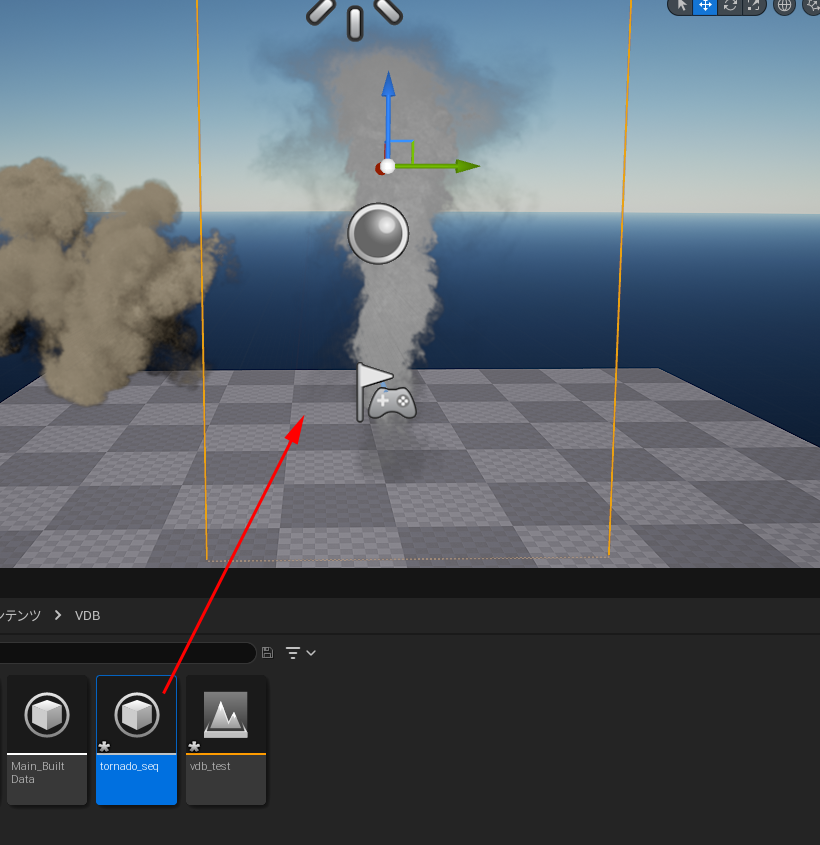The height and width of the screenshot is (845, 820).
Task: Expand breadcrumb chevron before VDB
Action: (58, 616)
